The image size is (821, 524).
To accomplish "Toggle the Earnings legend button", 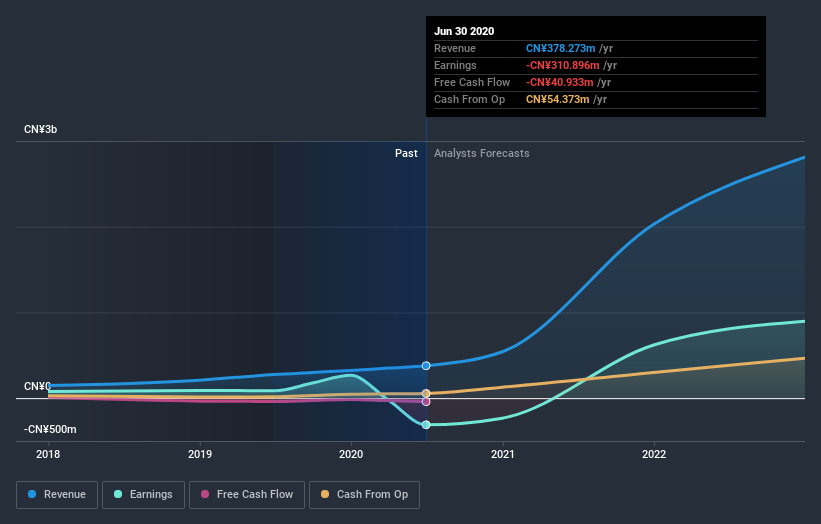I will [x=143, y=495].
